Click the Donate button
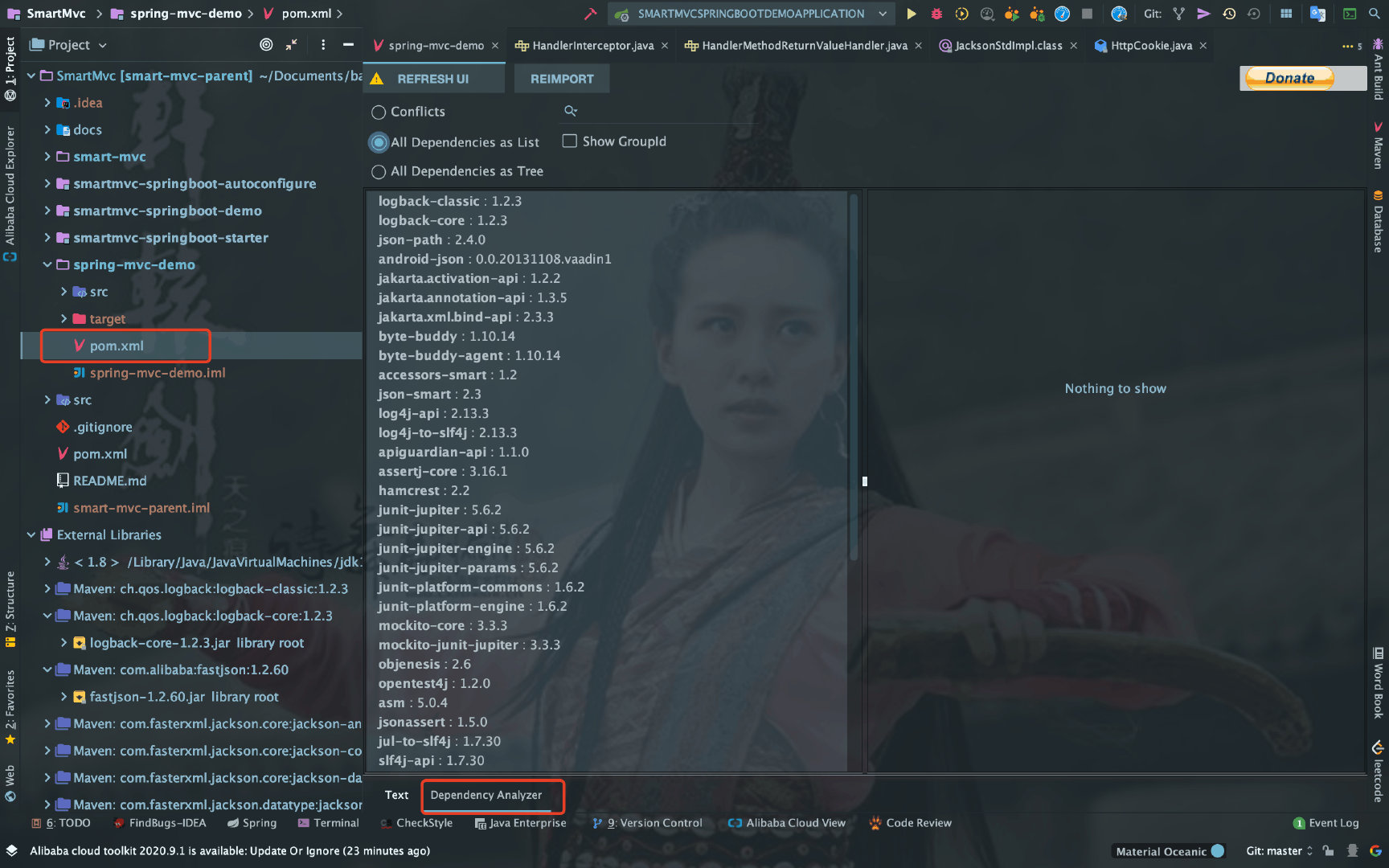 tap(1289, 78)
